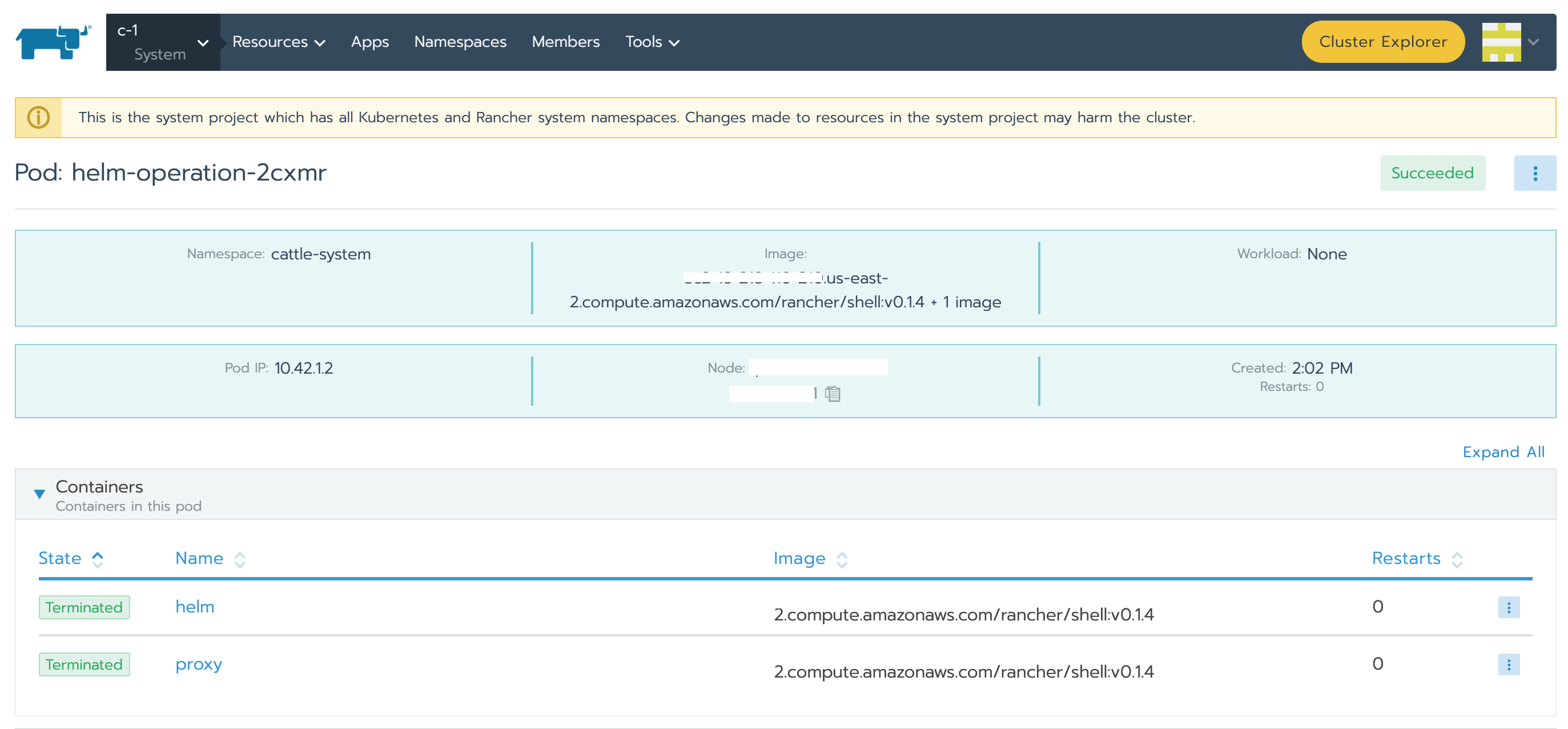Select the Apps menu item
This screenshot has width=1568, height=729.
[x=369, y=41]
